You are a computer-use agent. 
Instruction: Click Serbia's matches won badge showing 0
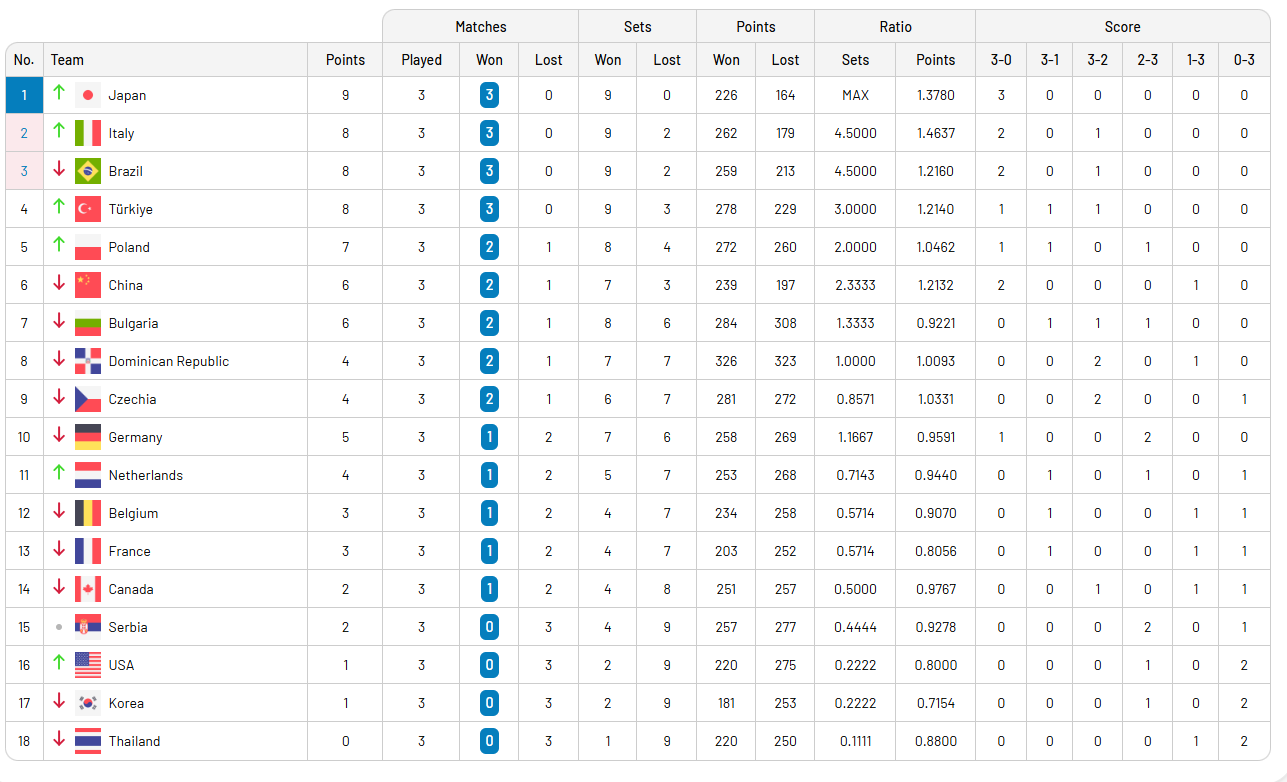[489, 628]
